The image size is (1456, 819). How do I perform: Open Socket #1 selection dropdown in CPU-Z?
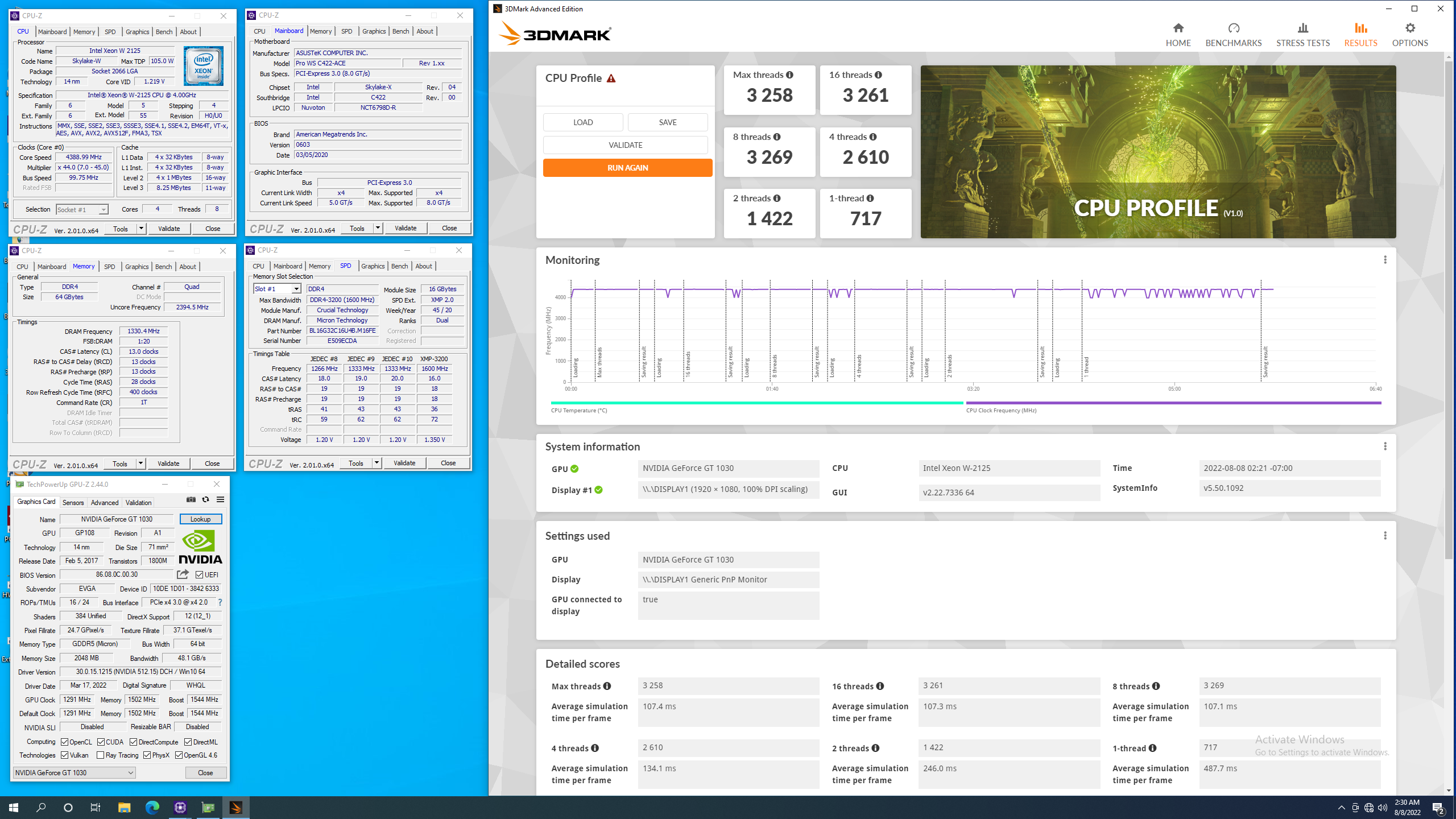[x=82, y=210]
